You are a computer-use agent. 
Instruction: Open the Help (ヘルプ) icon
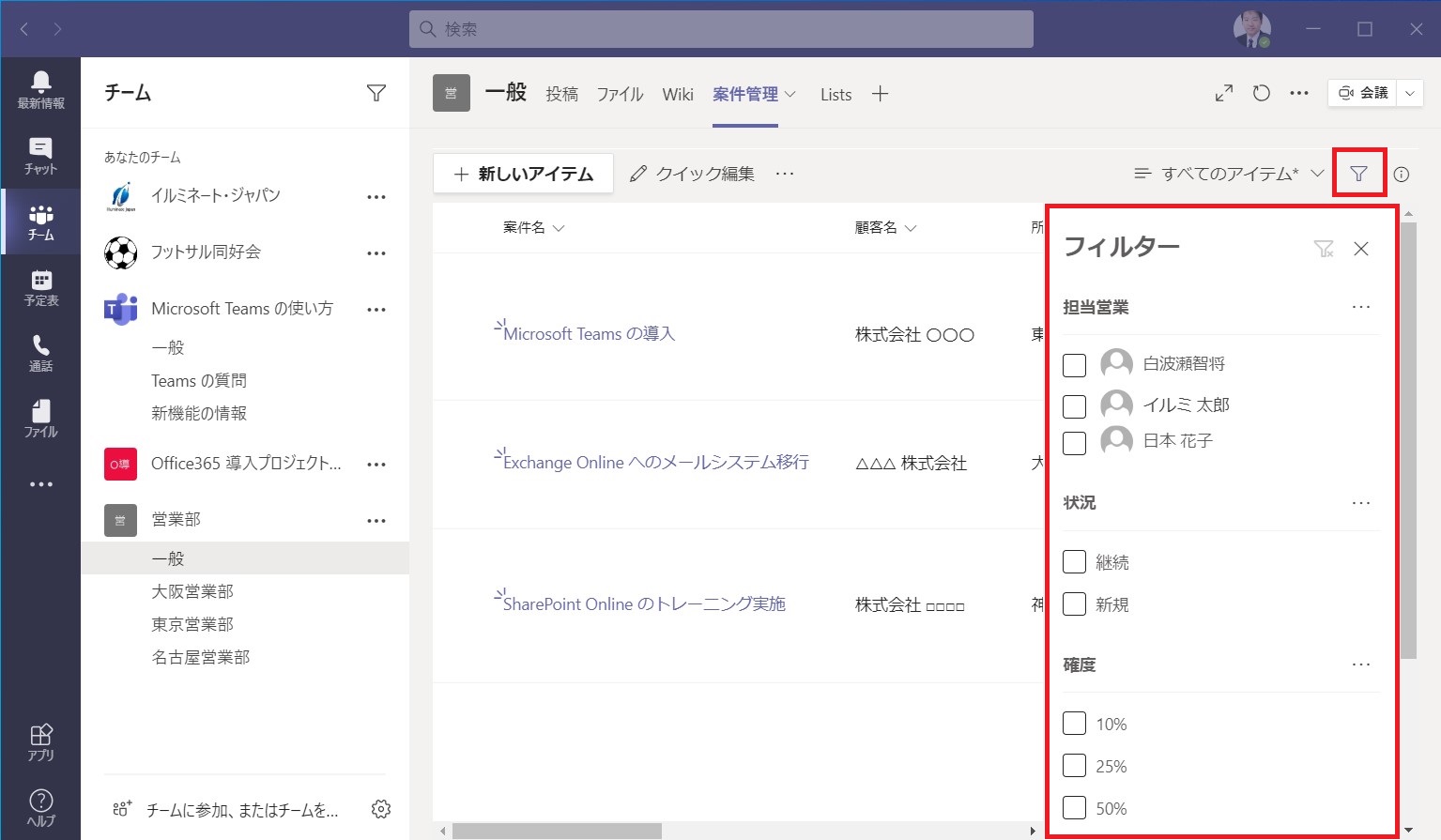(x=40, y=807)
